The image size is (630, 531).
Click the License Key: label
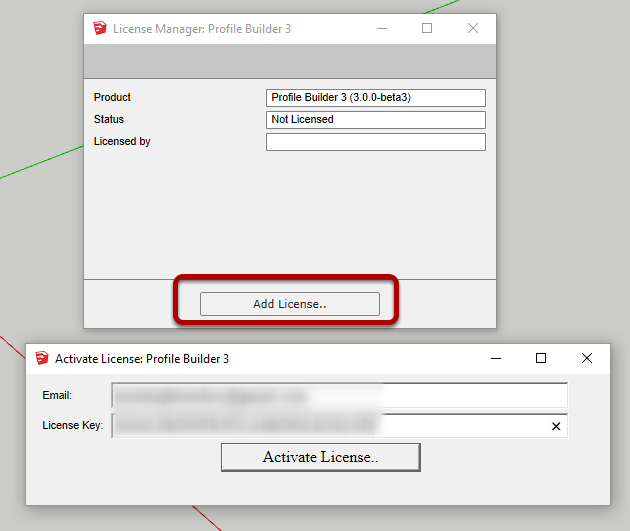(73, 426)
